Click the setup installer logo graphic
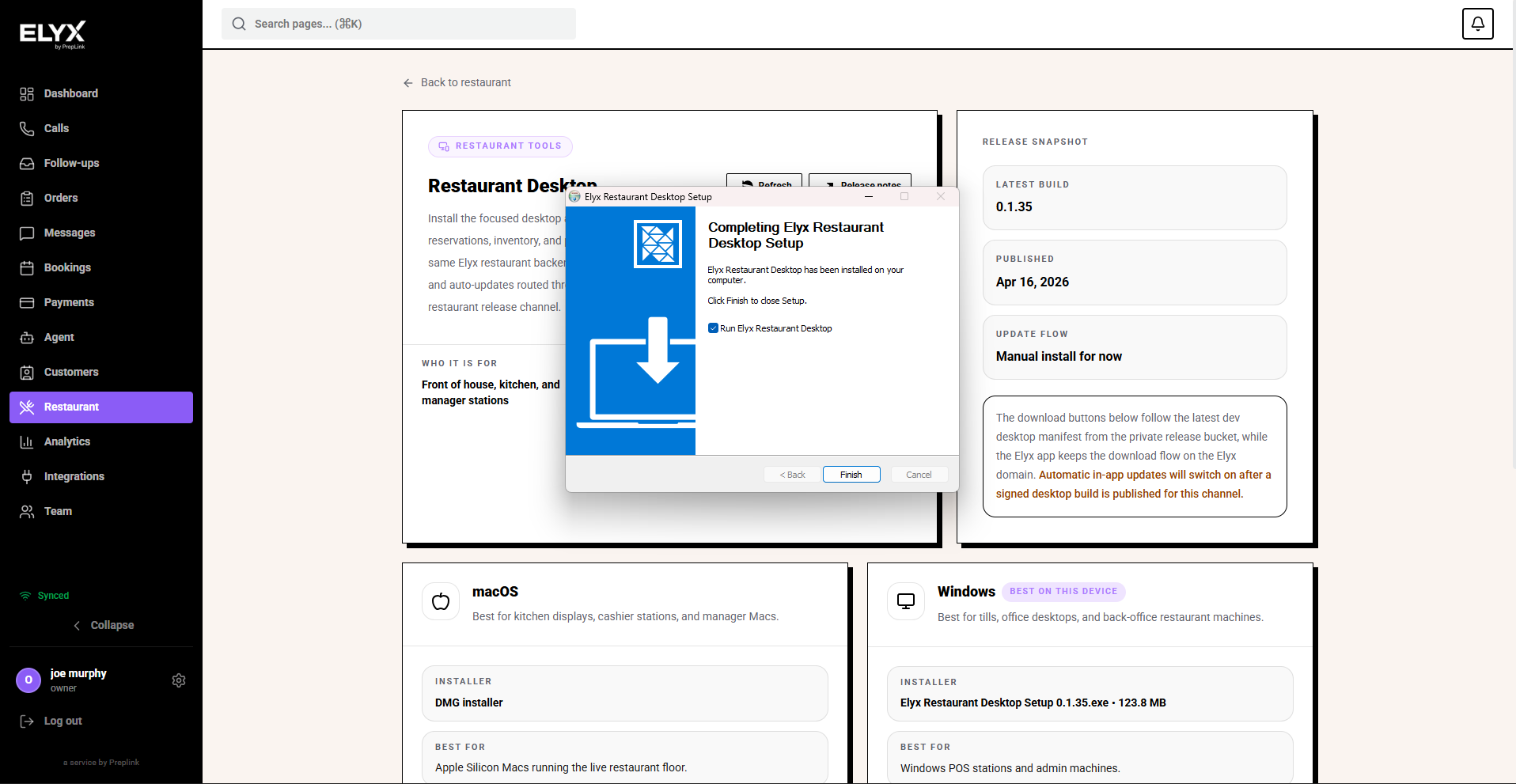1516x784 pixels. (658, 244)
